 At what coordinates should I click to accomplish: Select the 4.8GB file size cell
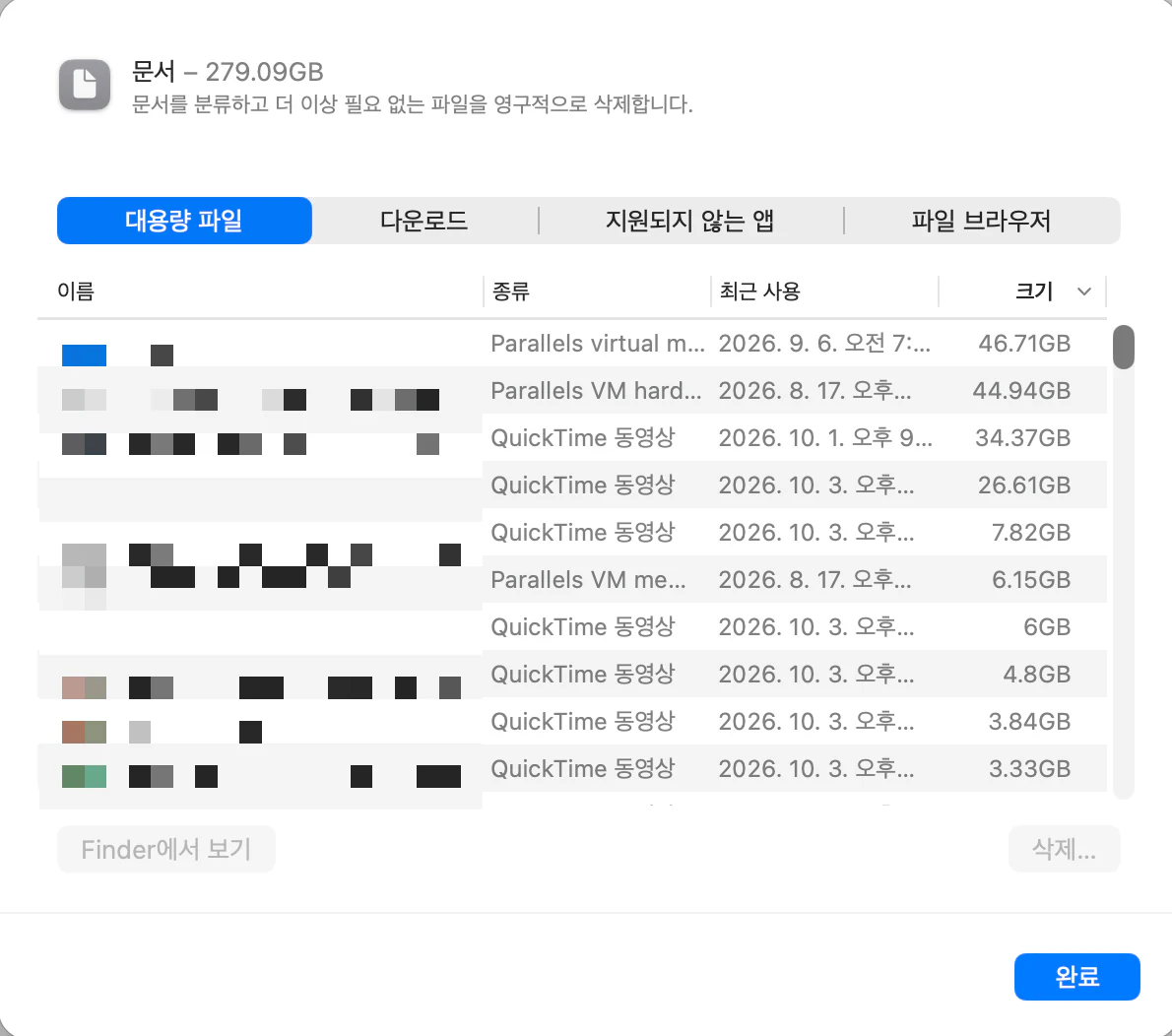pyautogui.click(x=1037, y=674)
